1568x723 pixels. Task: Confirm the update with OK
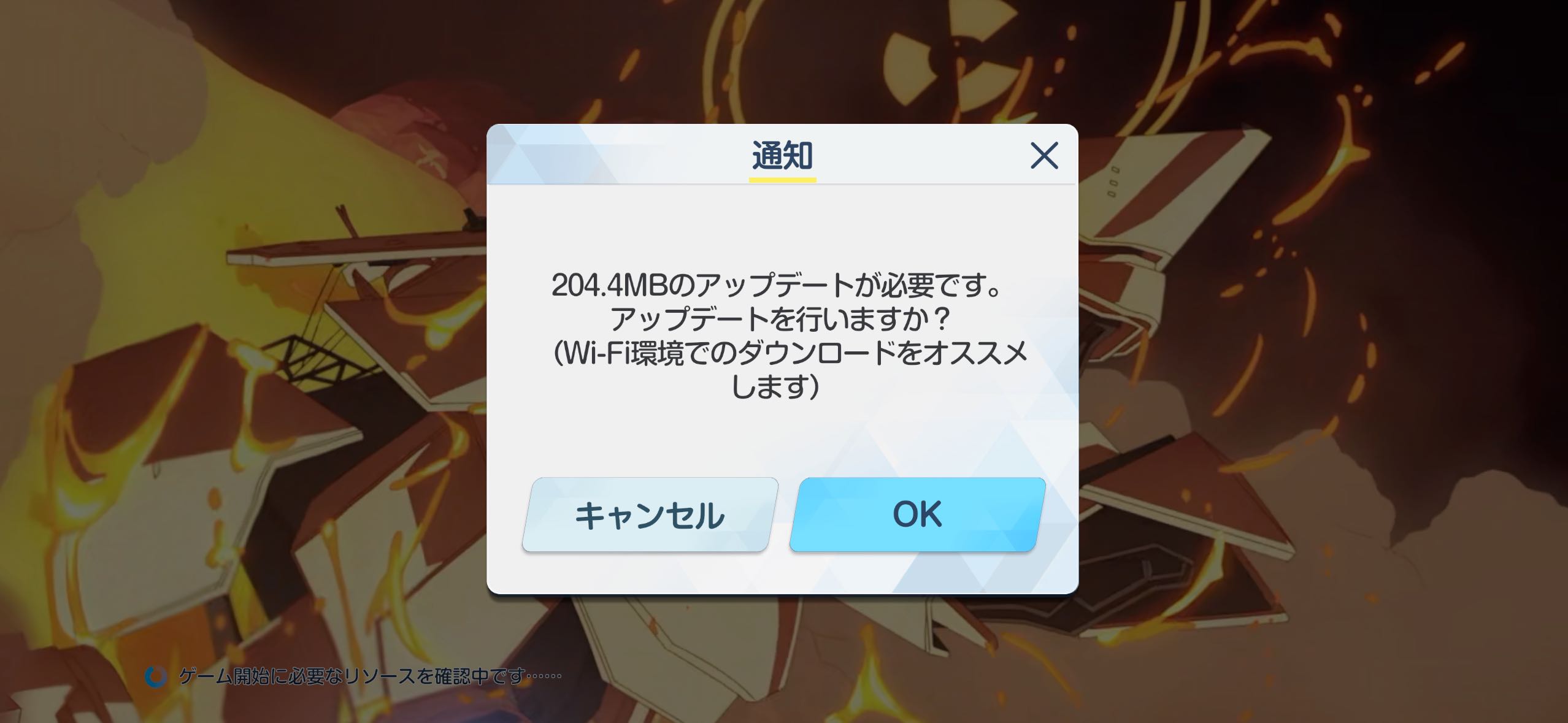(x=918, y=515)
